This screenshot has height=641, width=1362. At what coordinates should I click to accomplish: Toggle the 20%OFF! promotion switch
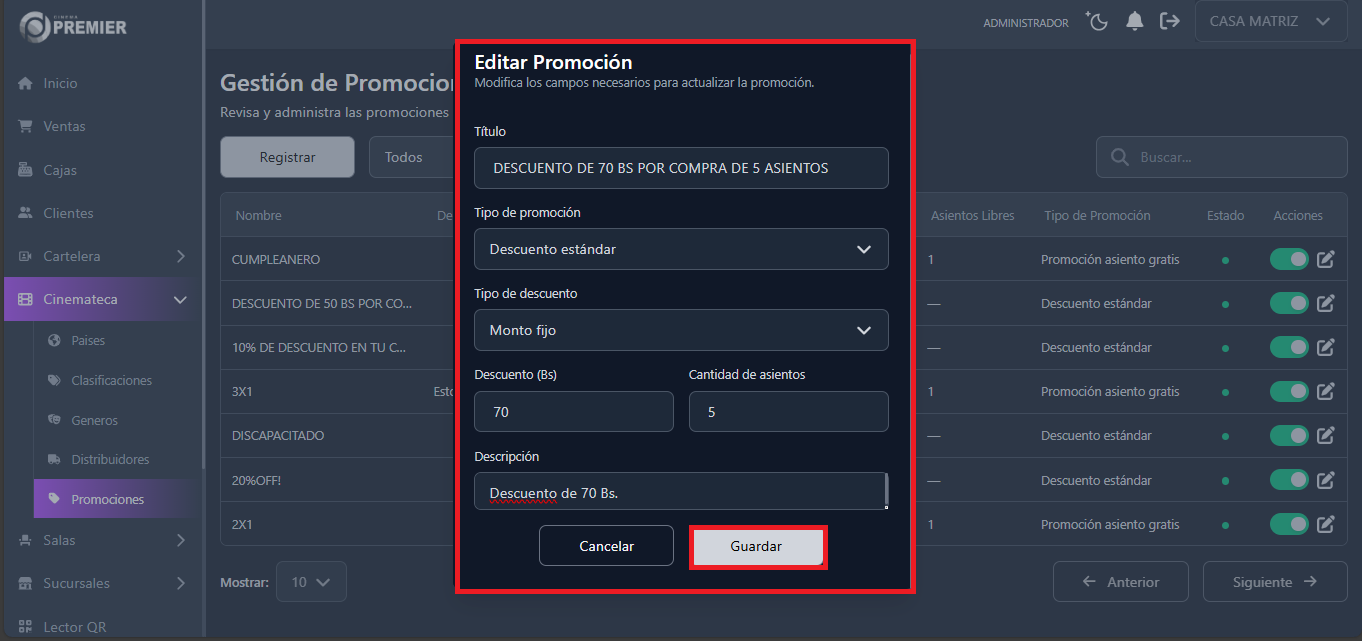tap(1288, 479)
